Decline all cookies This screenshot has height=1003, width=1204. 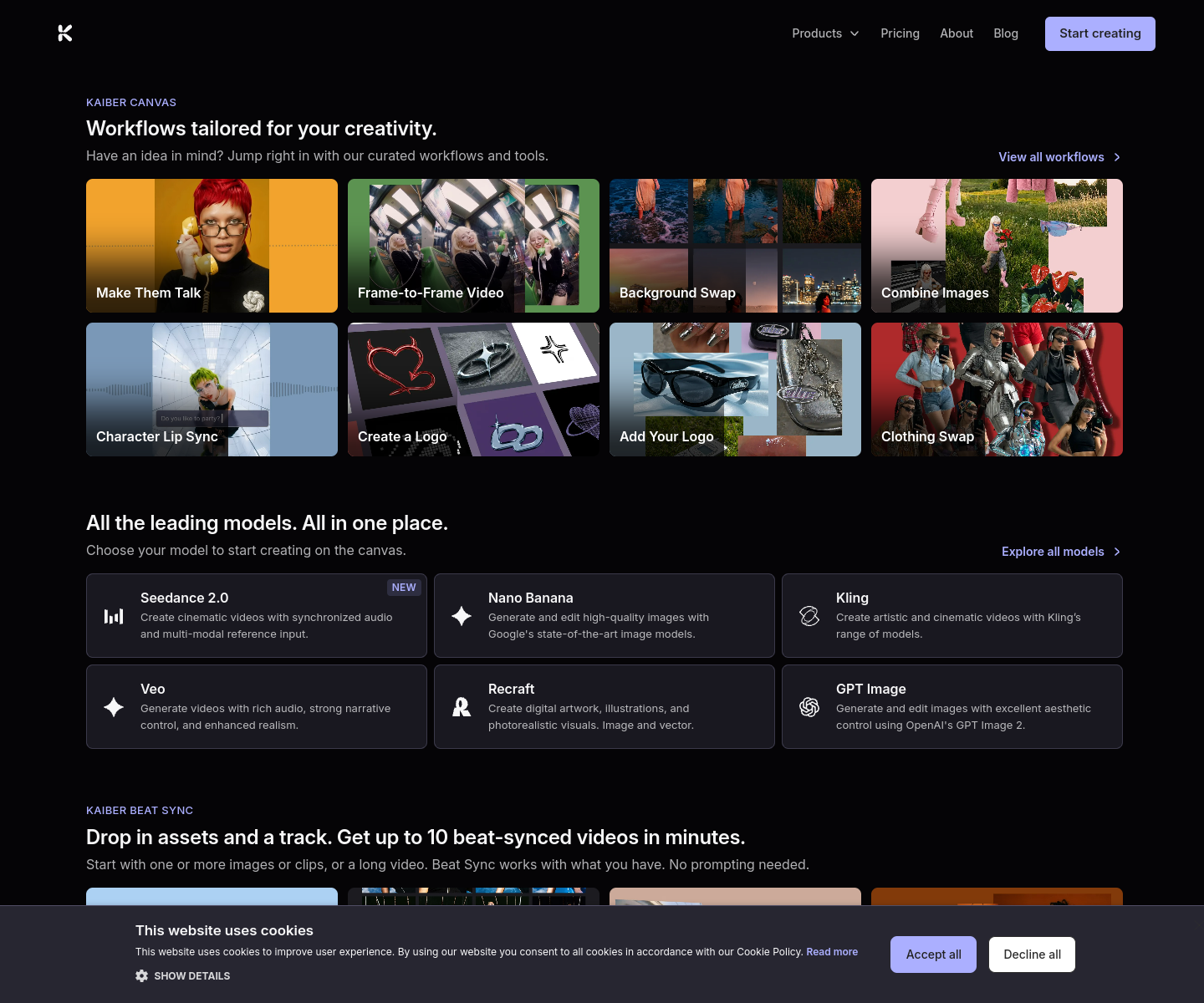pos(1032,955)
